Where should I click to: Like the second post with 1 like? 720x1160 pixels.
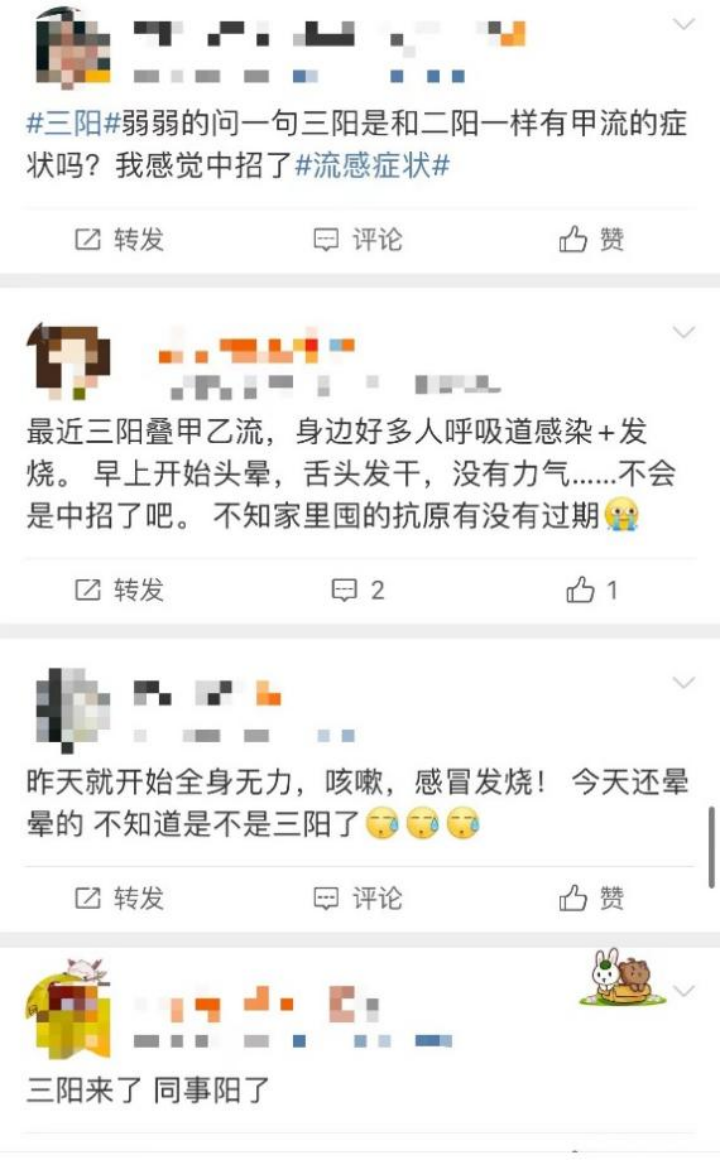click(591, 590)
